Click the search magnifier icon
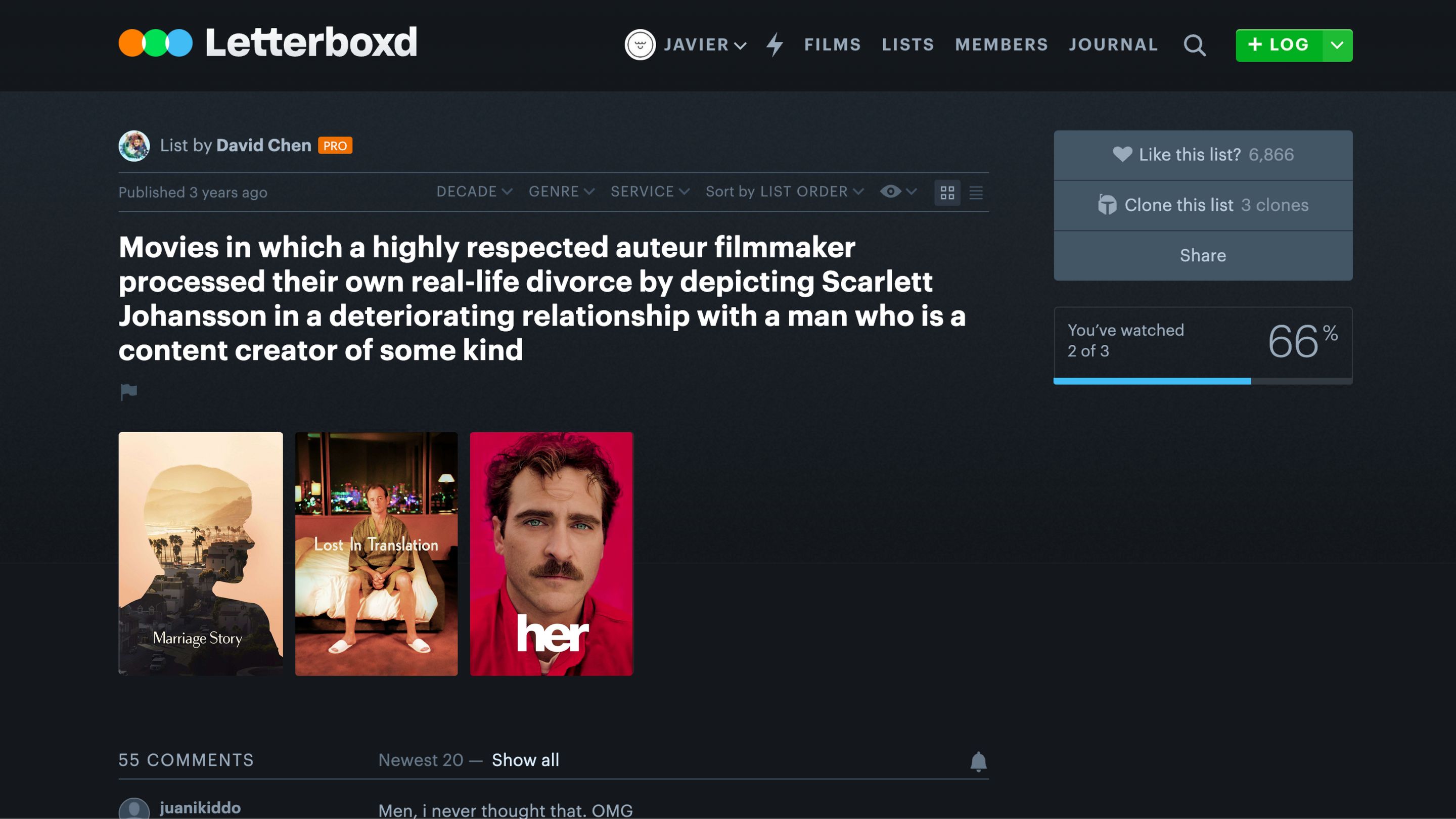This screenshot has height=819, width=1456. pos(1194,45)
